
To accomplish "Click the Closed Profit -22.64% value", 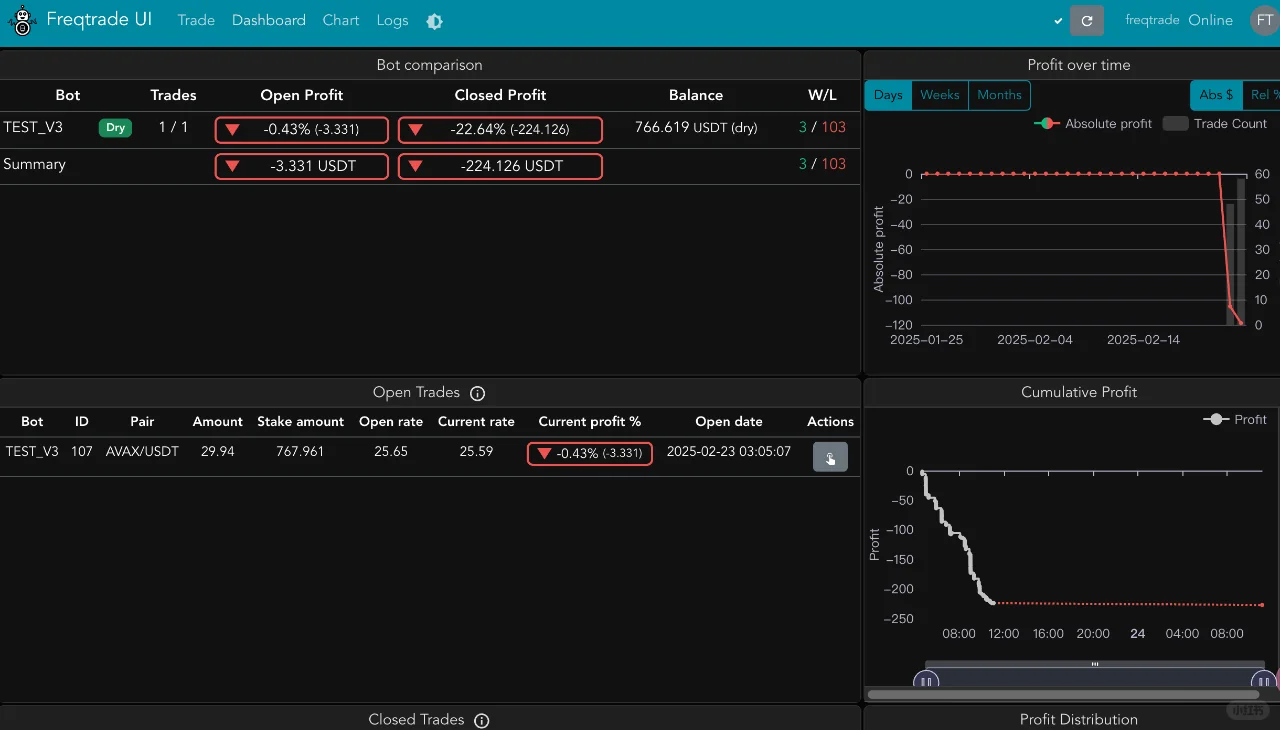I will 500,130.
